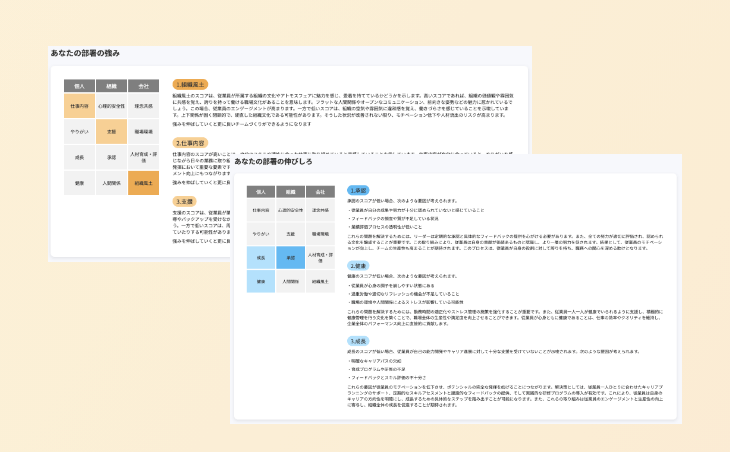Click the 人間関係 cell in the 伸びしろ grid
This screenshot has width=730, height=452.
click(291, 282)
